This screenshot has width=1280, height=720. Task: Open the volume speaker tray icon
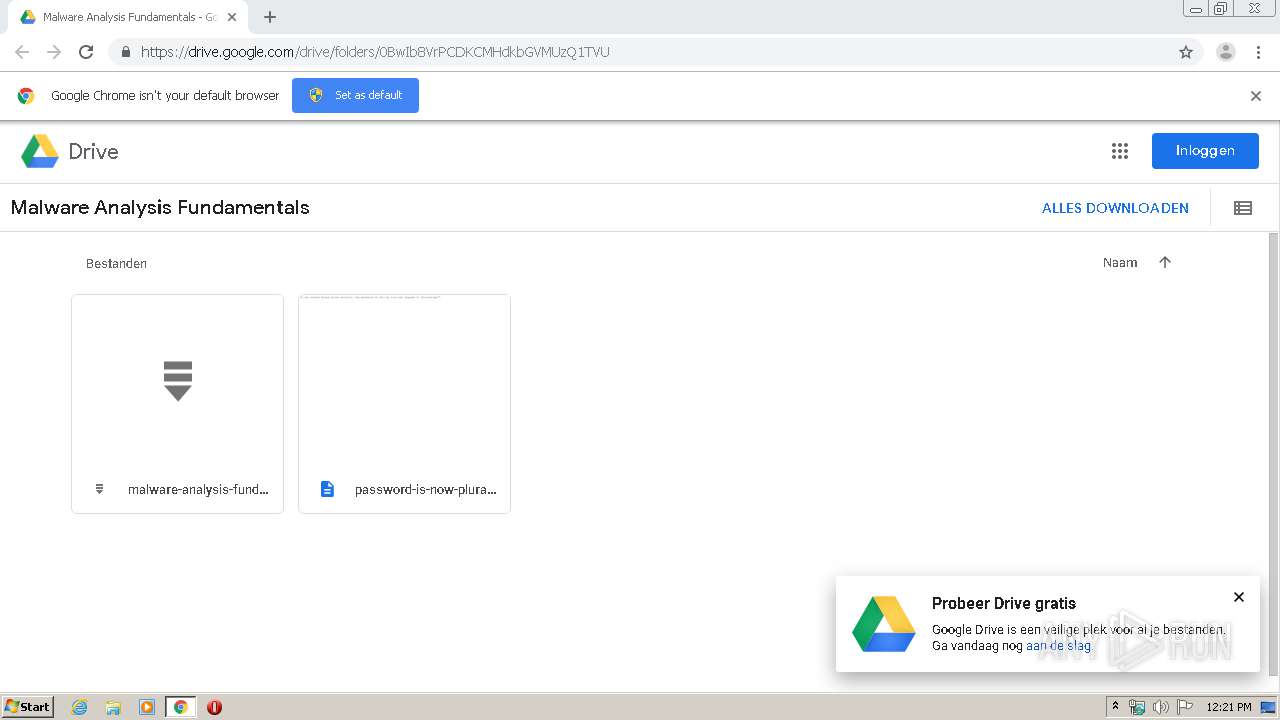click(1160, 707)
